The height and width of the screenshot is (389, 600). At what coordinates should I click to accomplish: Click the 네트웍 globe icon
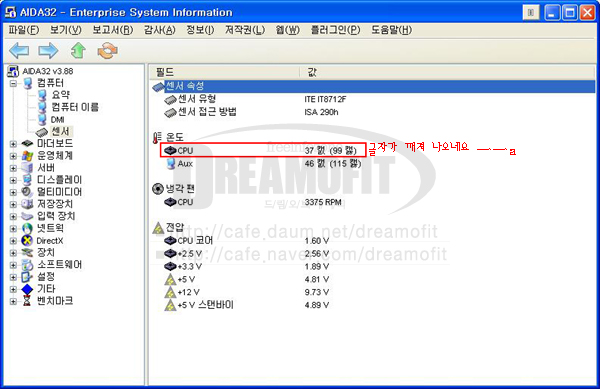point(27,228)
